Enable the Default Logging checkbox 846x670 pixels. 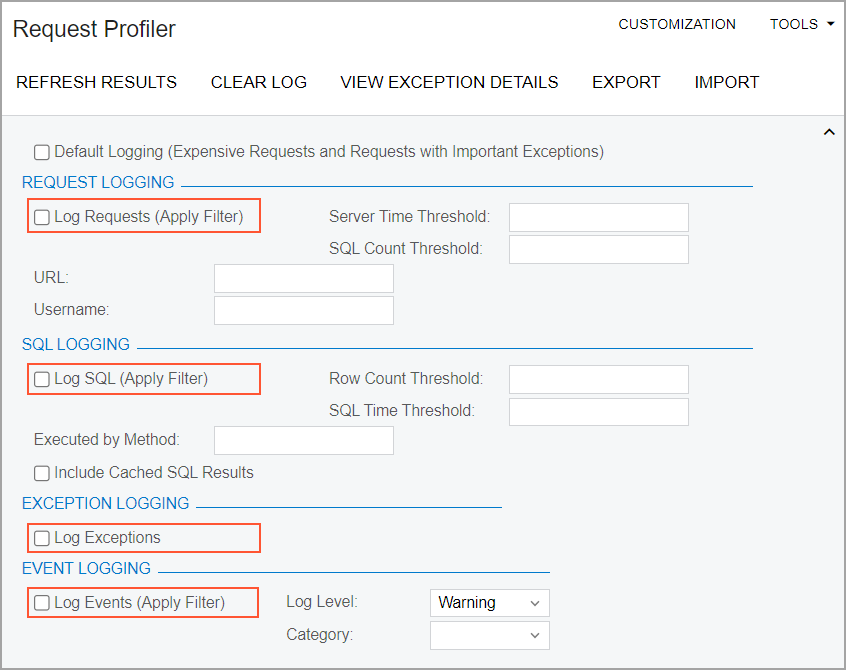[x=42, y=153]
